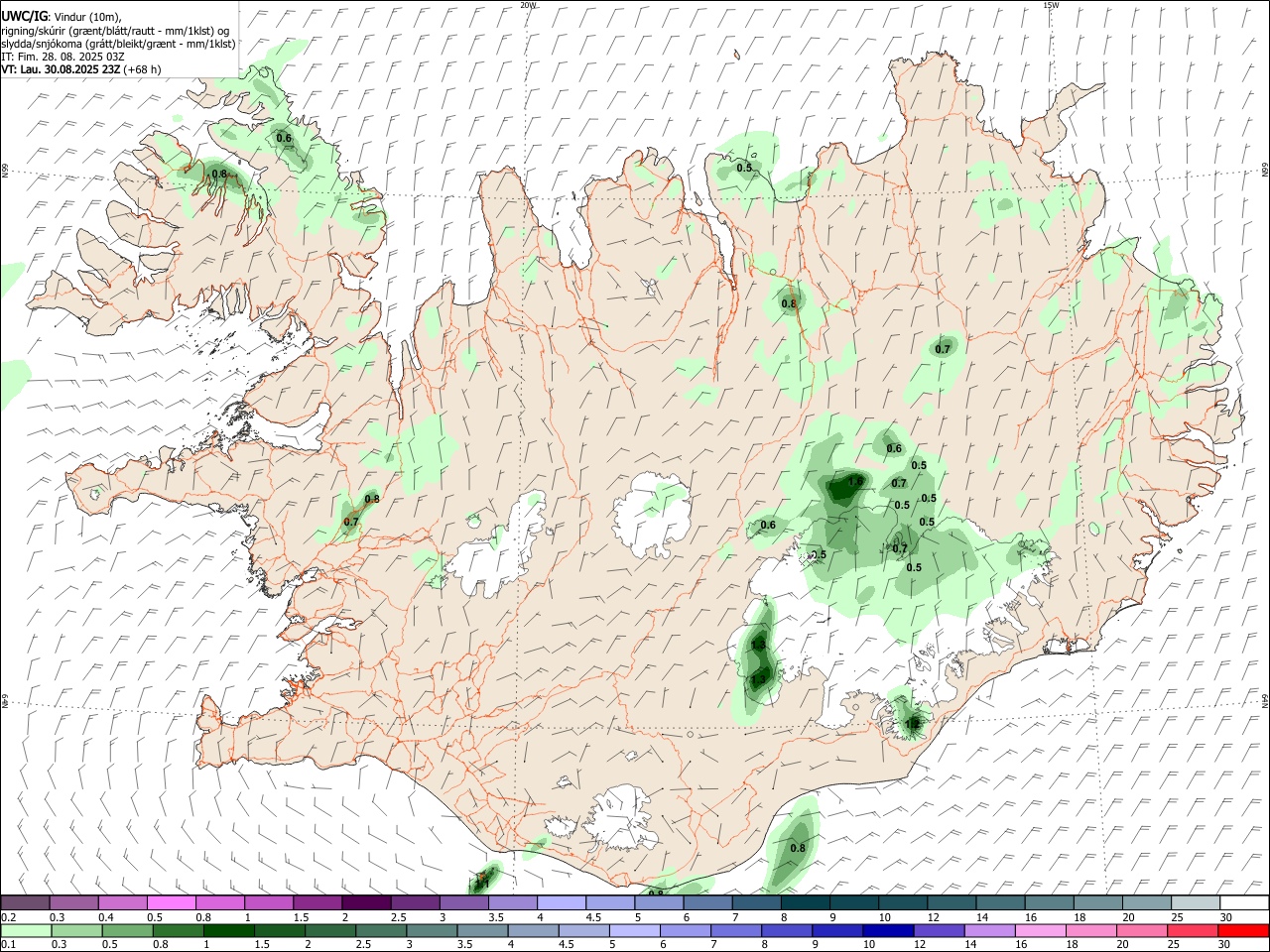Click the '15W' longitude label
The image size is (1270, 952).
pos(1050,5)
